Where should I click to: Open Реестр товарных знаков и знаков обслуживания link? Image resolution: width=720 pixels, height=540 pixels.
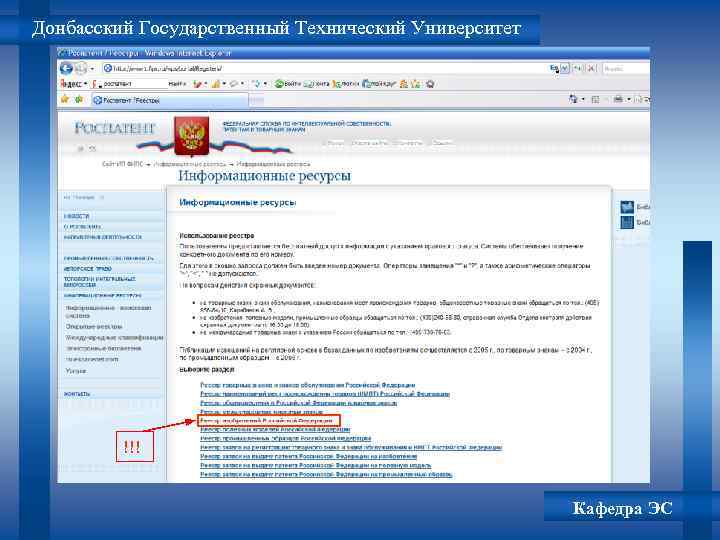[x=308, y=385]
